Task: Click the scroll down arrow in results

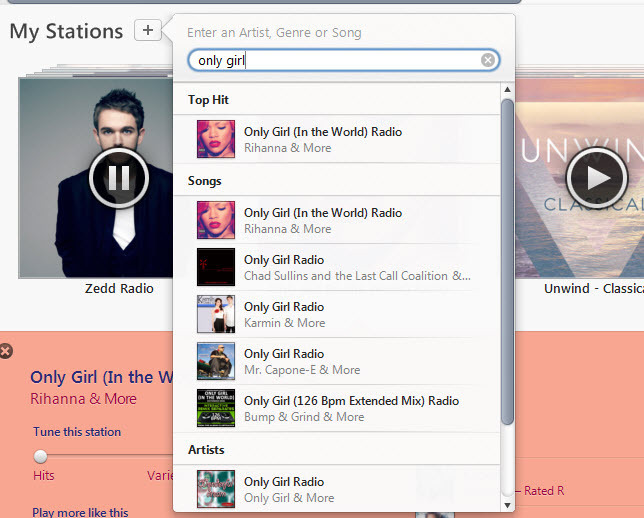Action: pyautogui.click(x=507, y=505)
